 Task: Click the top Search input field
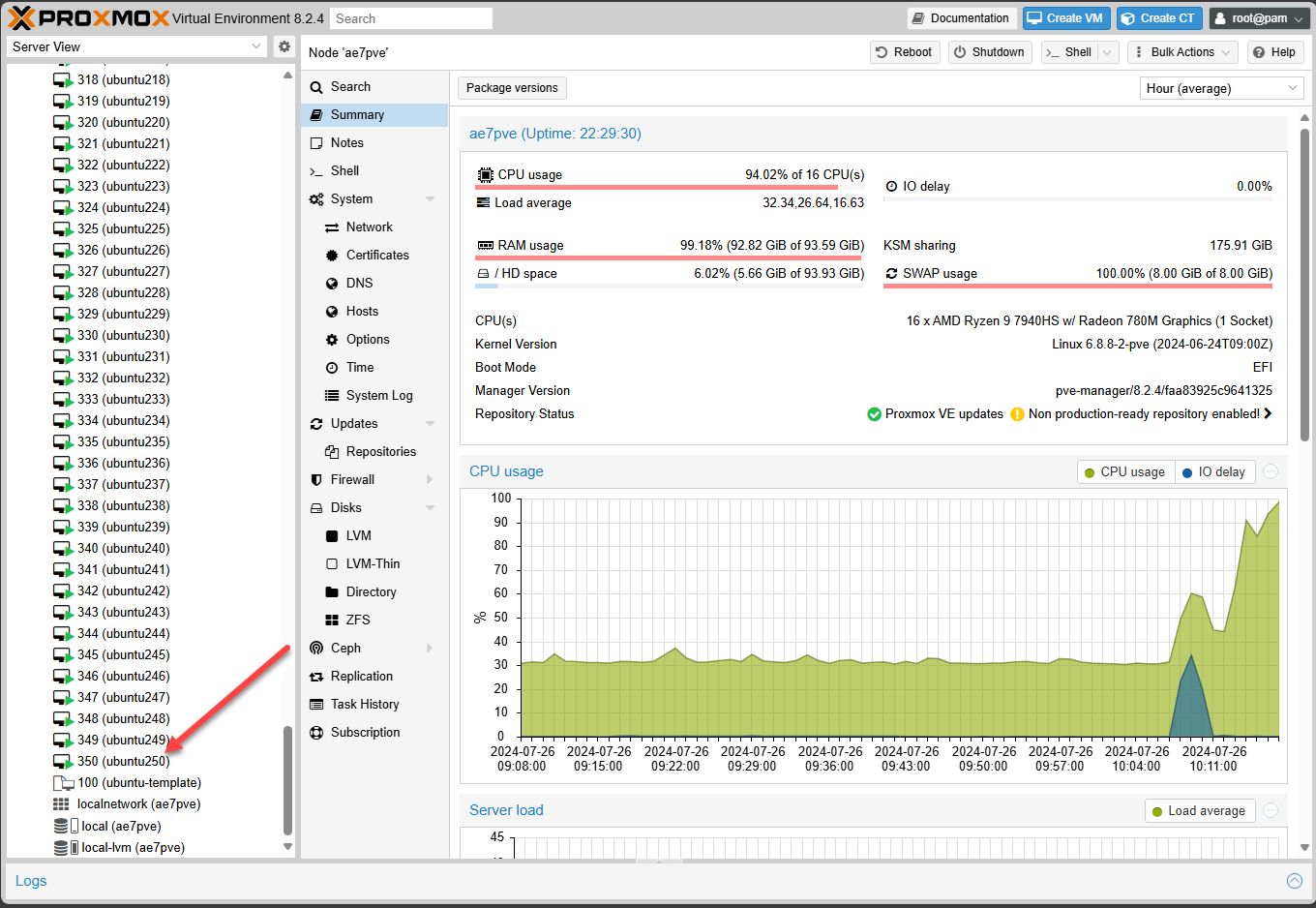[x=411, y=18]
